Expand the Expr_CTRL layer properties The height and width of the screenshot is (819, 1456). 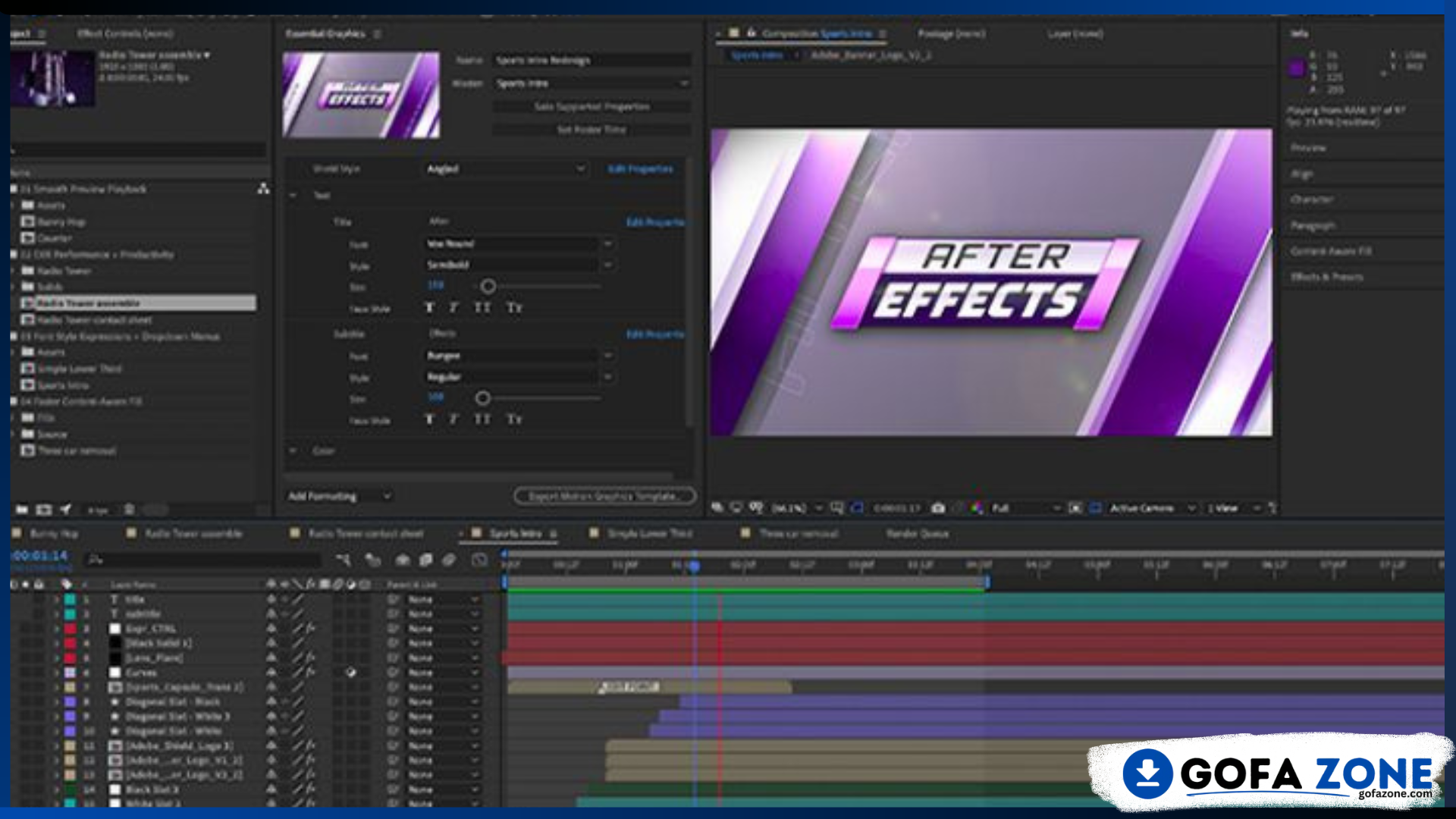click(x=56, y=629)
